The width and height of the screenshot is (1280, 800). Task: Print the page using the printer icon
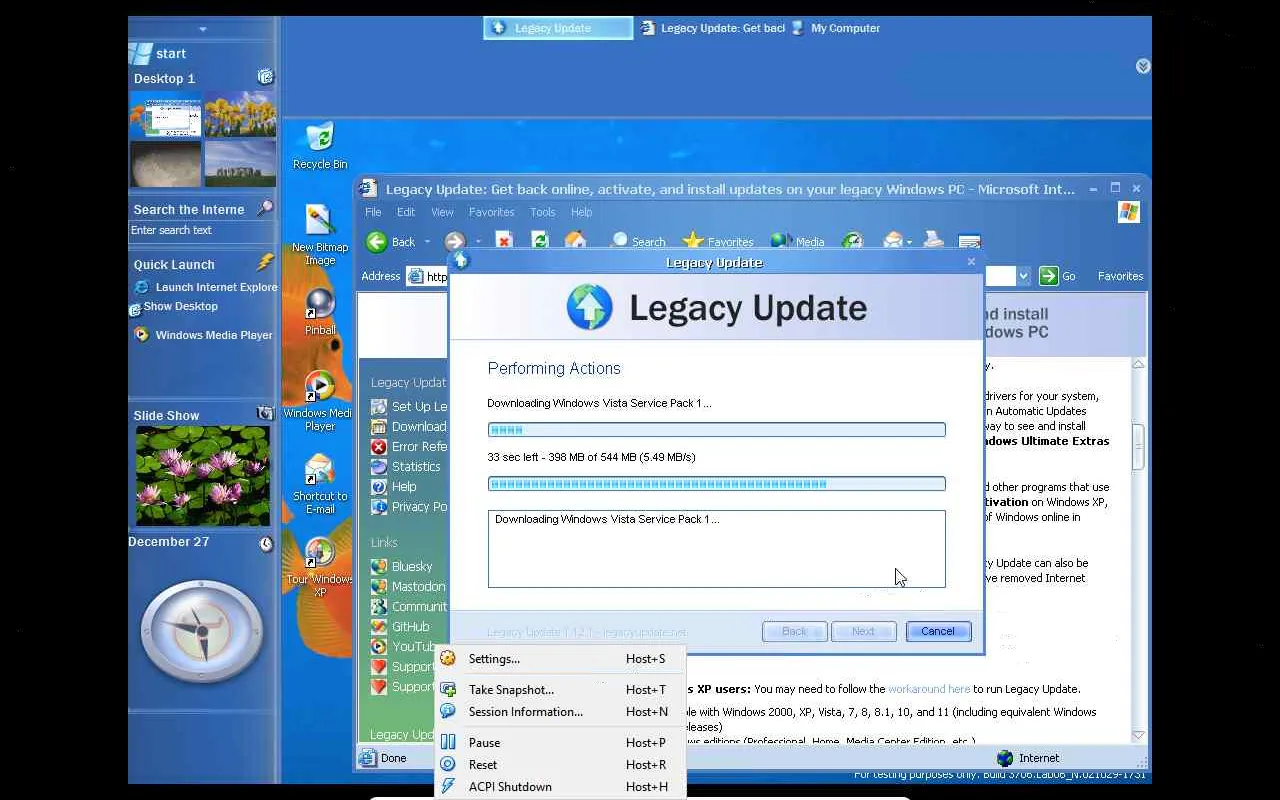coord(933,241)
